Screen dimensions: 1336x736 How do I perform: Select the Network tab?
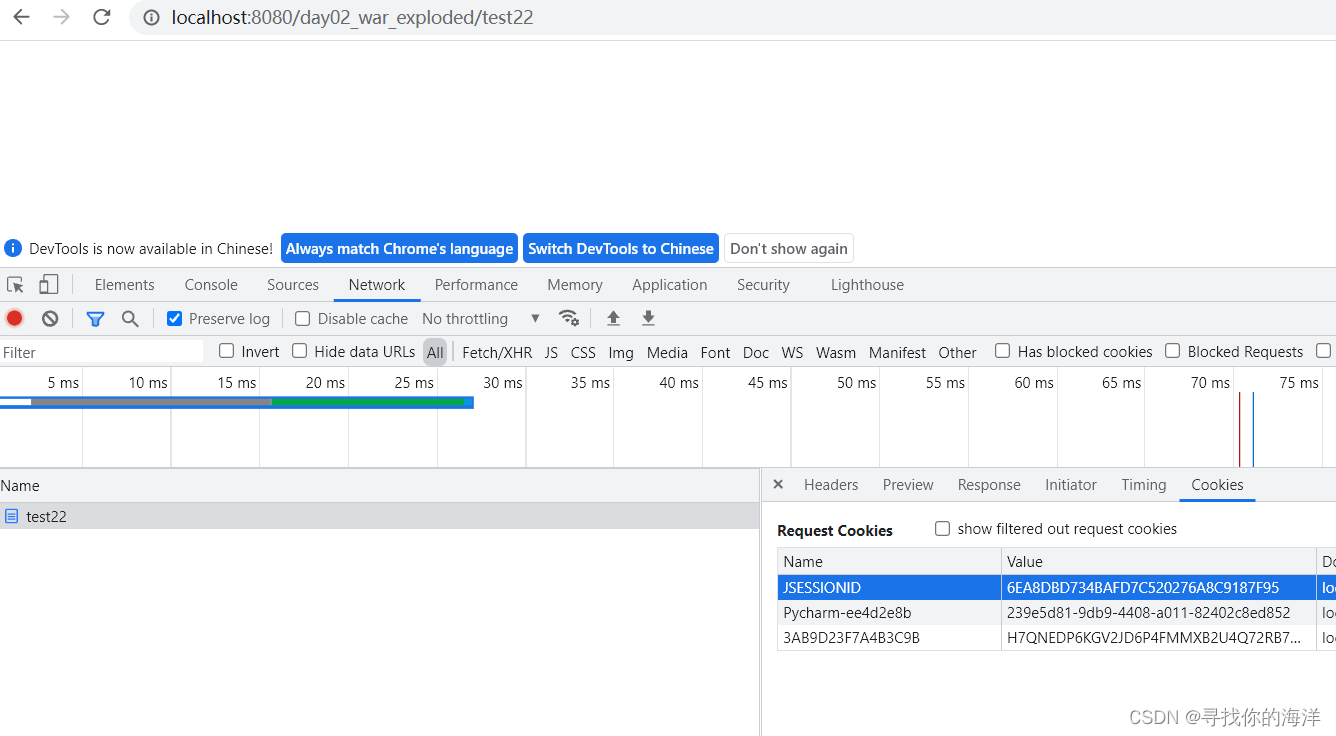pyautogui.click(x=377, y=285)
